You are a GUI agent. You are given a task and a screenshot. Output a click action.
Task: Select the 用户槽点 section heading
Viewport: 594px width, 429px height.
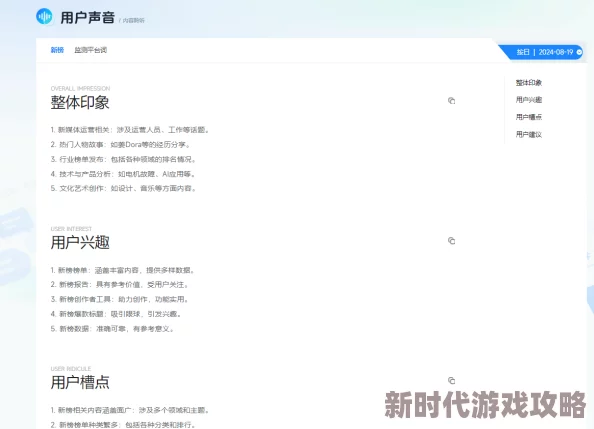(80, 382)
